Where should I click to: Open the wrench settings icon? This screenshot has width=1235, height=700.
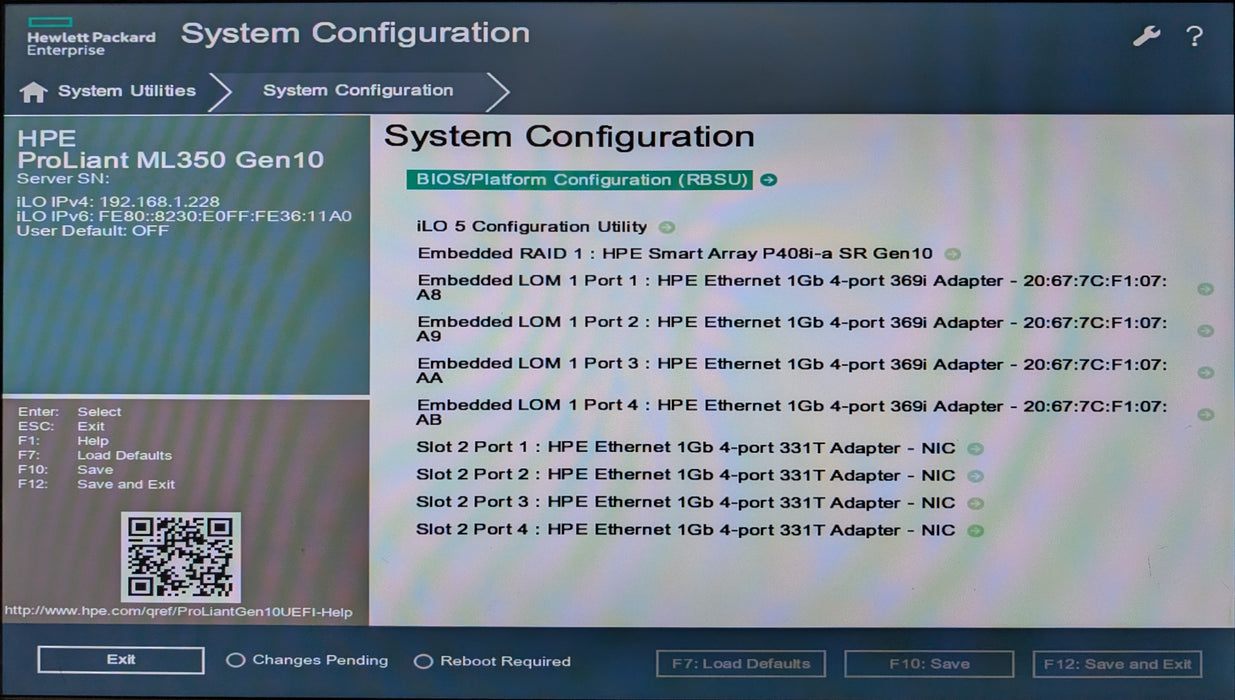tap(1146, 36)
